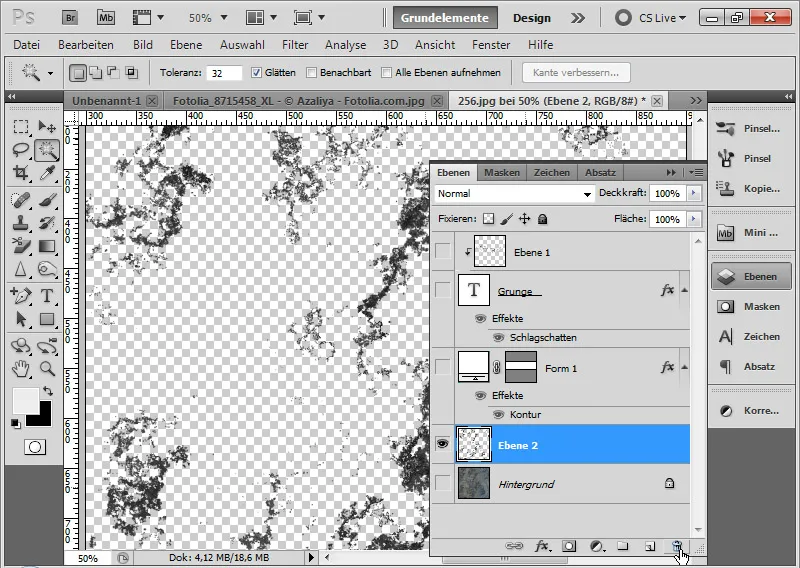800x568 pixels.
Task: Show the Grunge text layer
Action: [x=442, y=290]
